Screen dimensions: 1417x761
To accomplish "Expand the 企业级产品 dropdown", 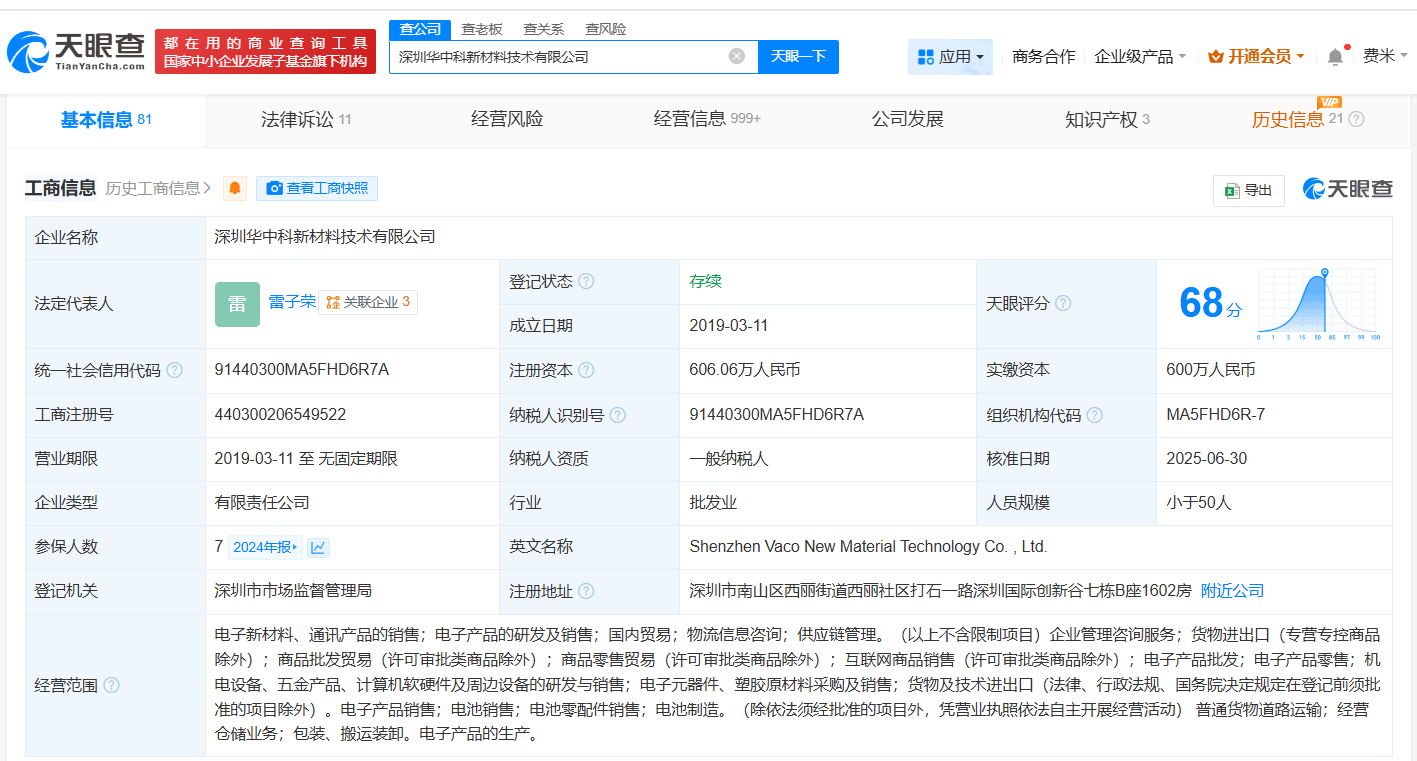I will pos(1135,57).
